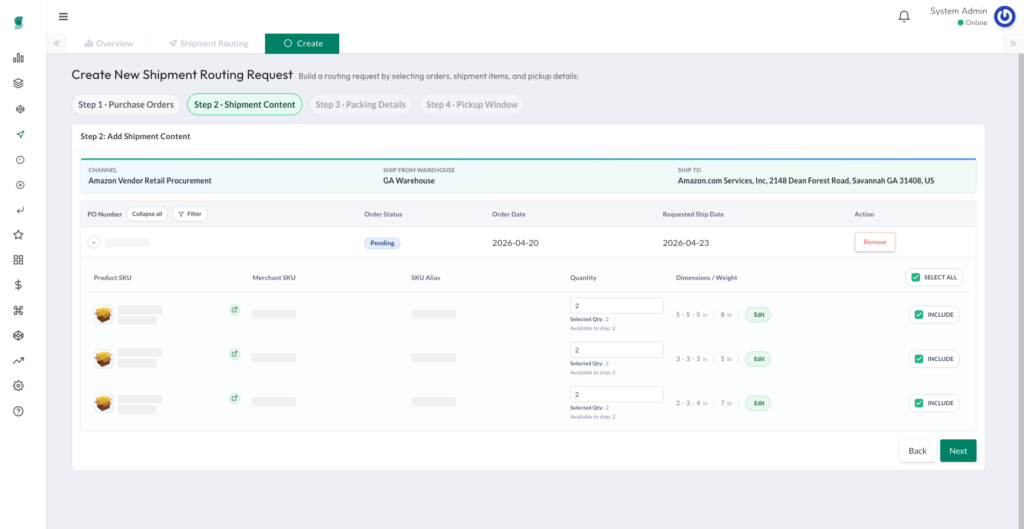Viewport: 1024px width, 529px height.
Task: Open the trending arrow sidebar icon
Action: tap(18, 361)
